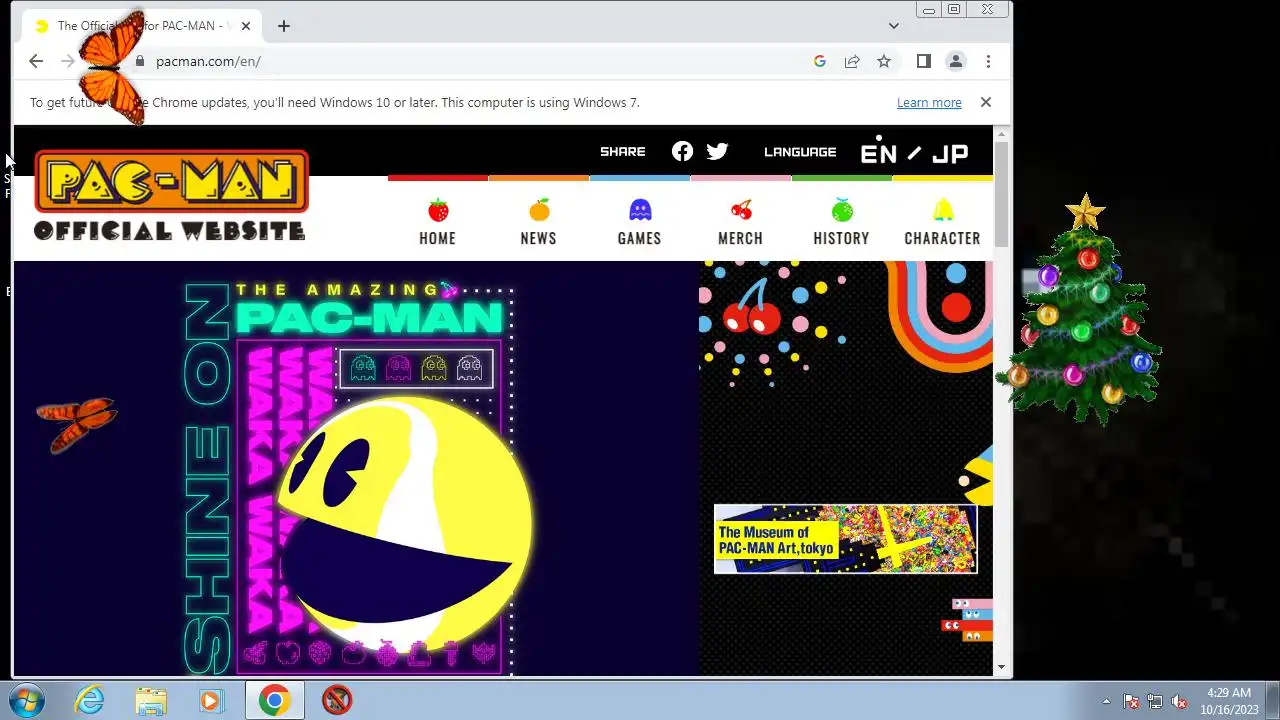
Task: Click the address bar showing pacman.com/en/
Action: coord(470,61)
